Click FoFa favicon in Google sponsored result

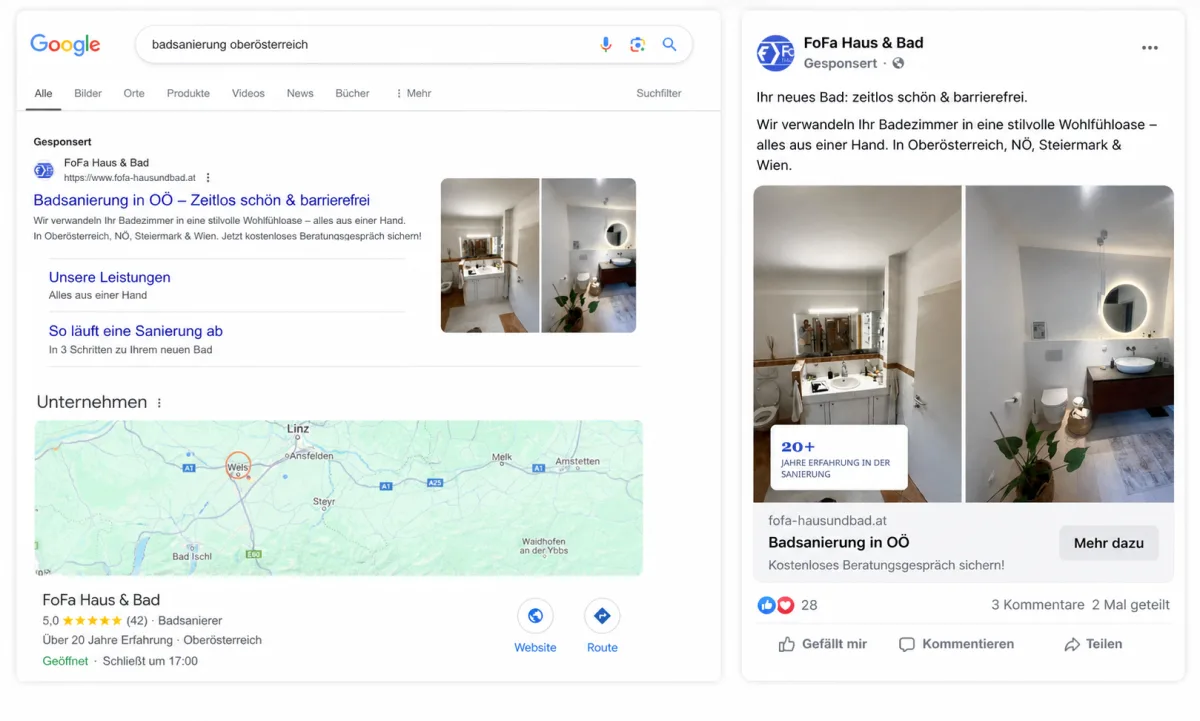coord(44,170)
